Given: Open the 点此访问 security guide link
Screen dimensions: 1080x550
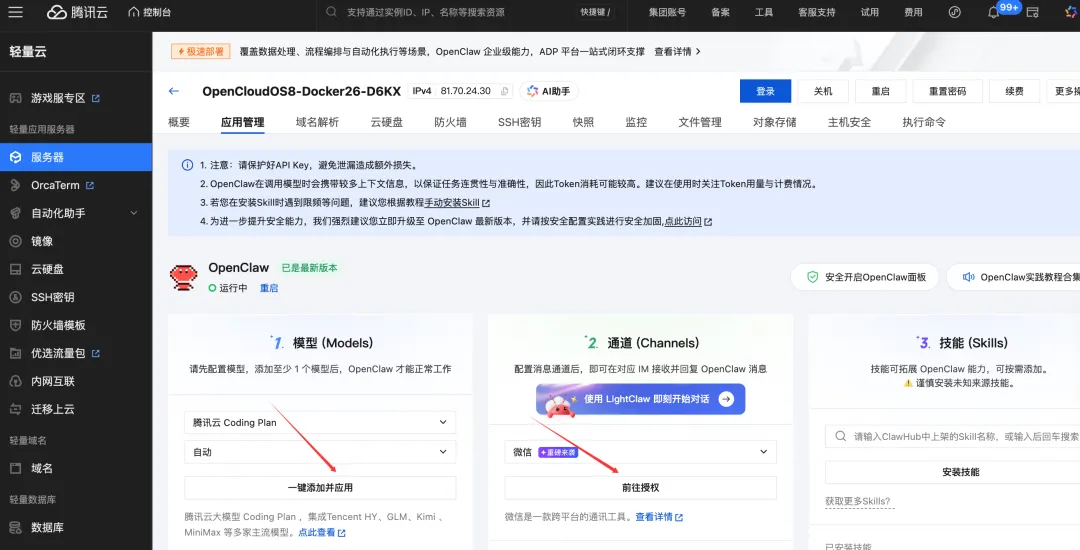Looking at the screenshot, I should point(687,222).
